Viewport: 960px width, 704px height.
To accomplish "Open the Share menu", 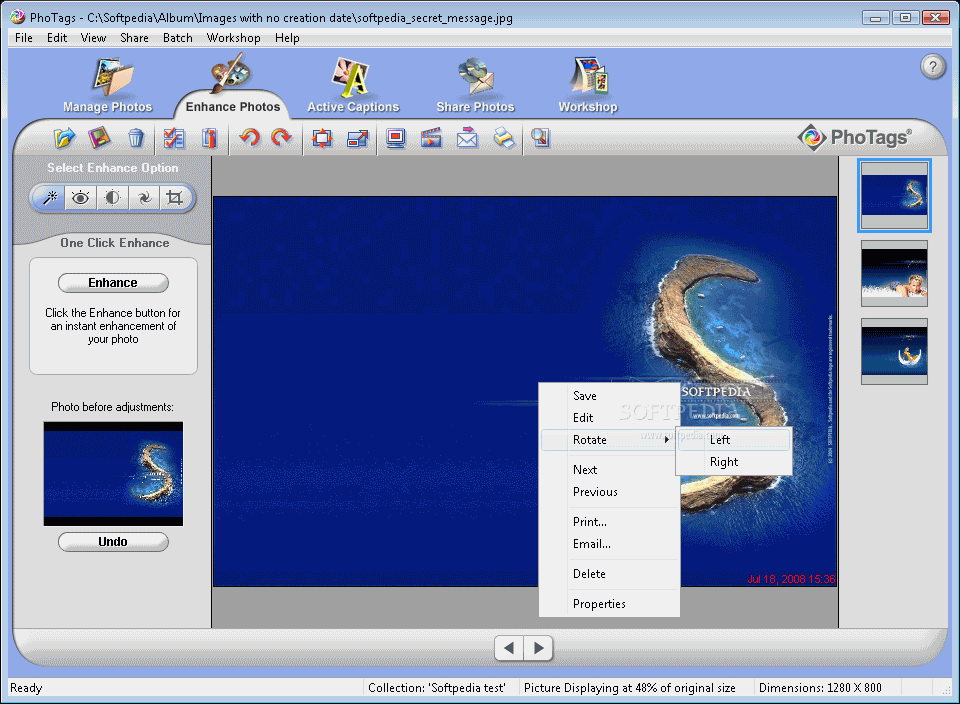I will pos(135,38).
